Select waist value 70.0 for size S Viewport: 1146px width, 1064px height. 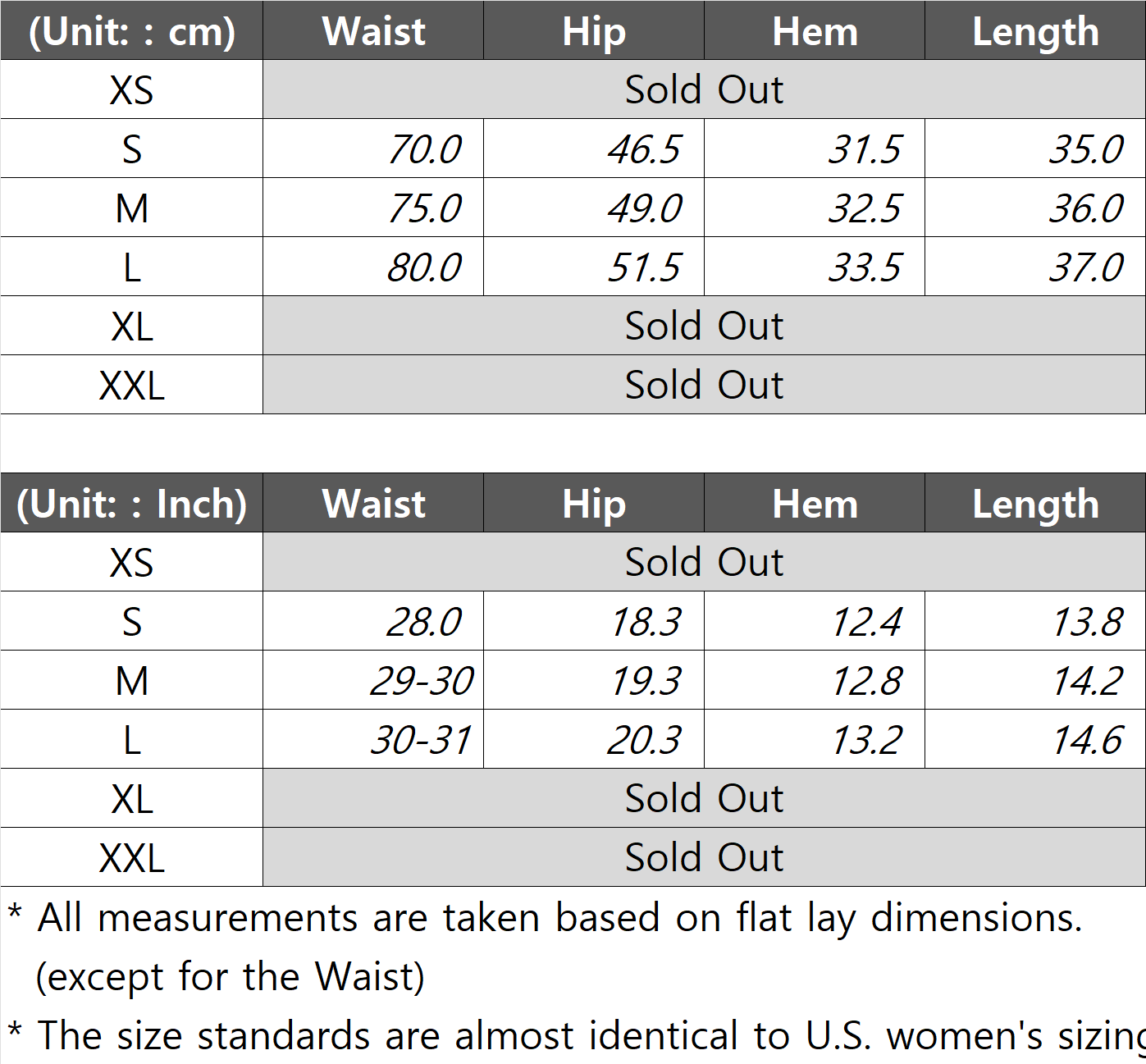424,149
